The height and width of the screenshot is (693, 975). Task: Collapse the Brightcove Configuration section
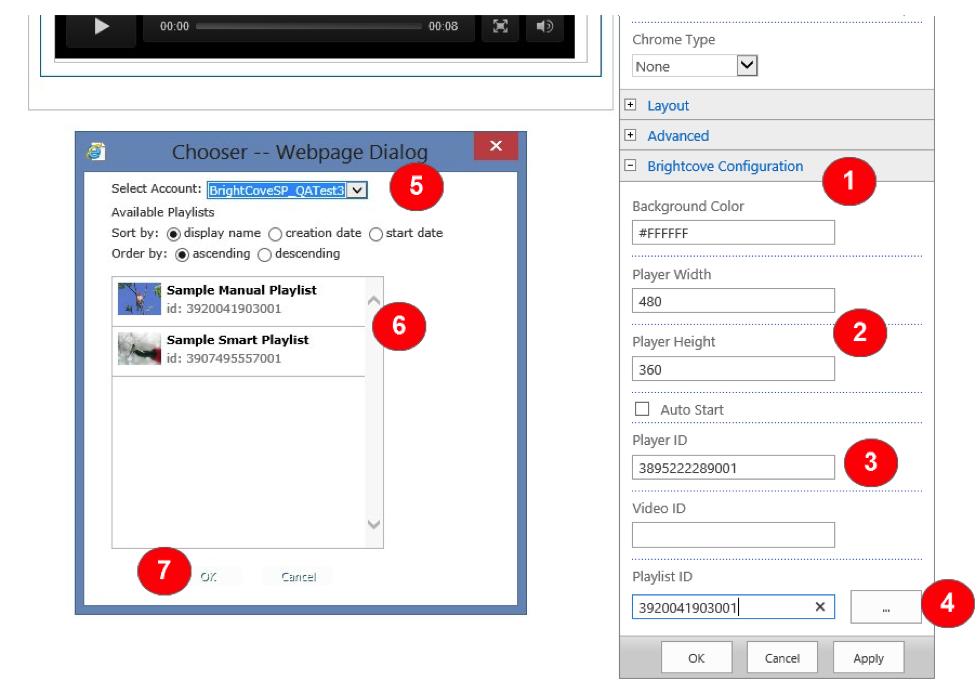(630, 166)
